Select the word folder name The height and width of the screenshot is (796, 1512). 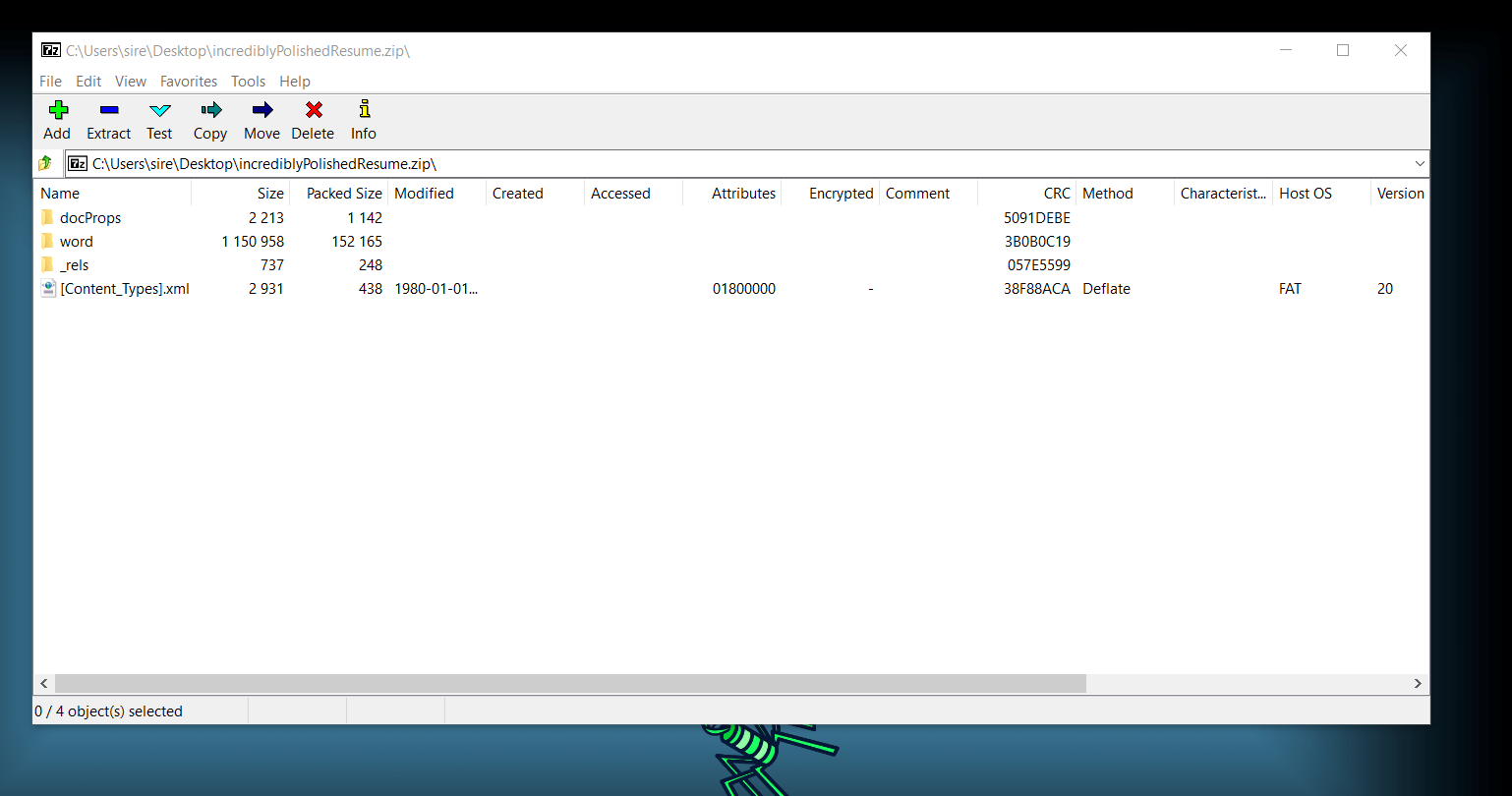point(77,242)
